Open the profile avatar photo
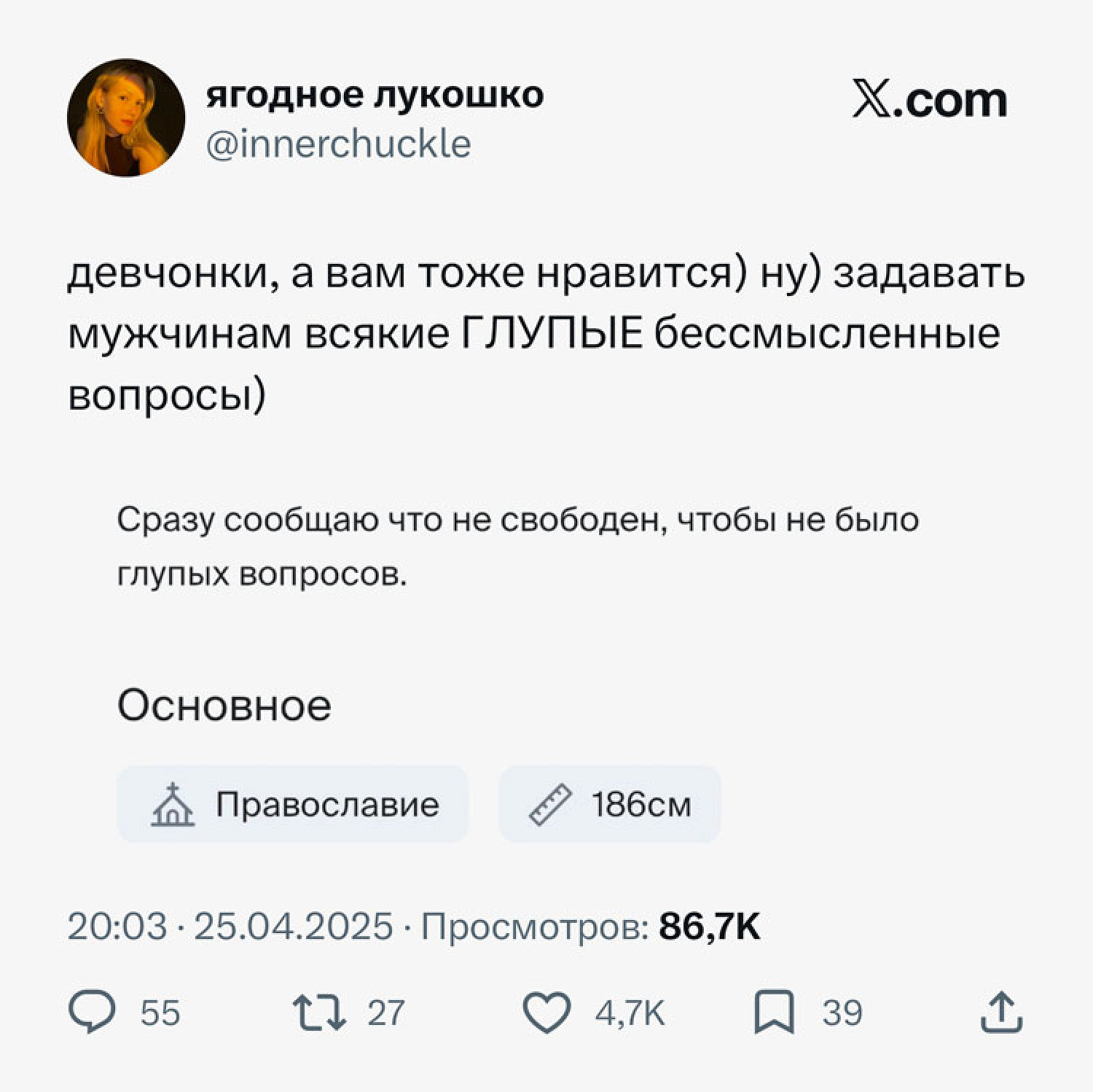Image resolution: width=1093 pixels, height=1092 pixels. click(126, 117)
